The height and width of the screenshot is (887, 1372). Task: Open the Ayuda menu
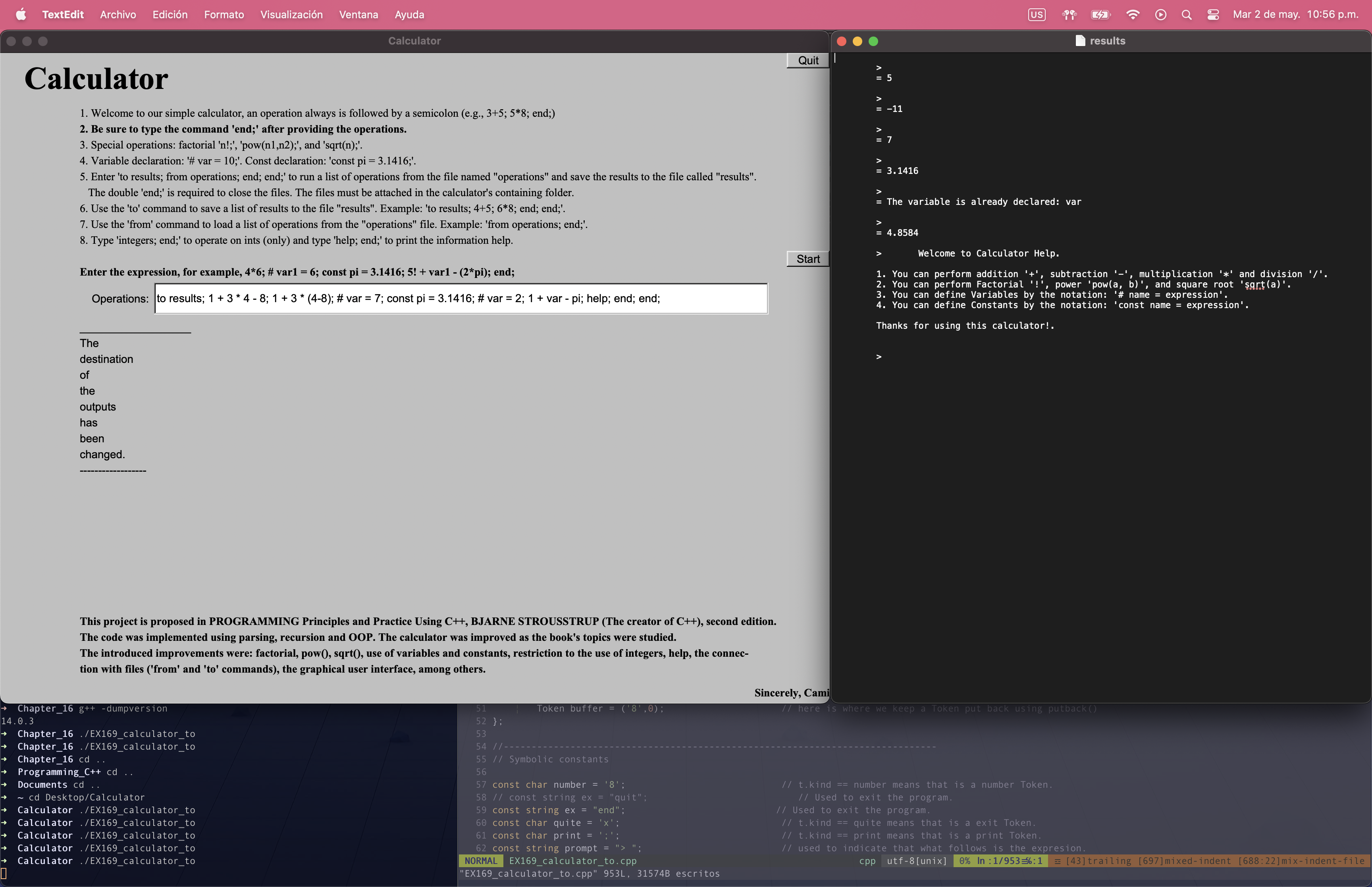click(x=409, y=14)
